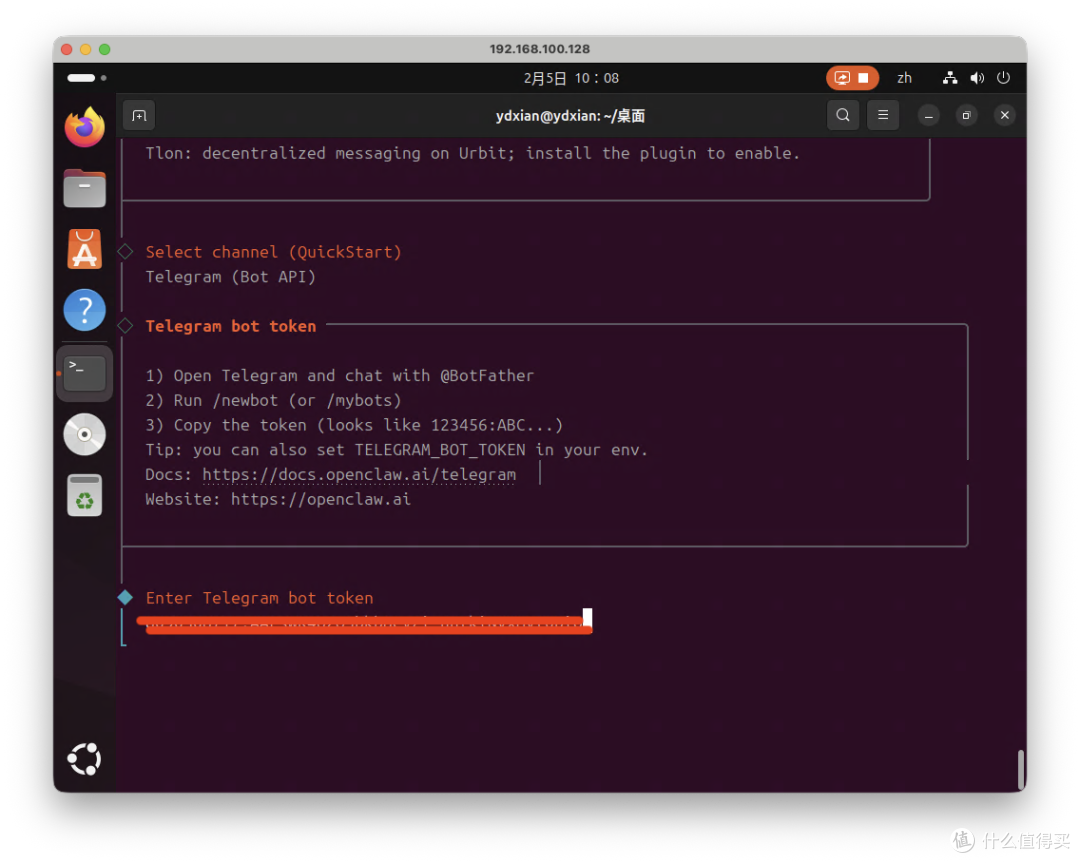Click the terminal scrollbar thumb

coord(1021,769)
